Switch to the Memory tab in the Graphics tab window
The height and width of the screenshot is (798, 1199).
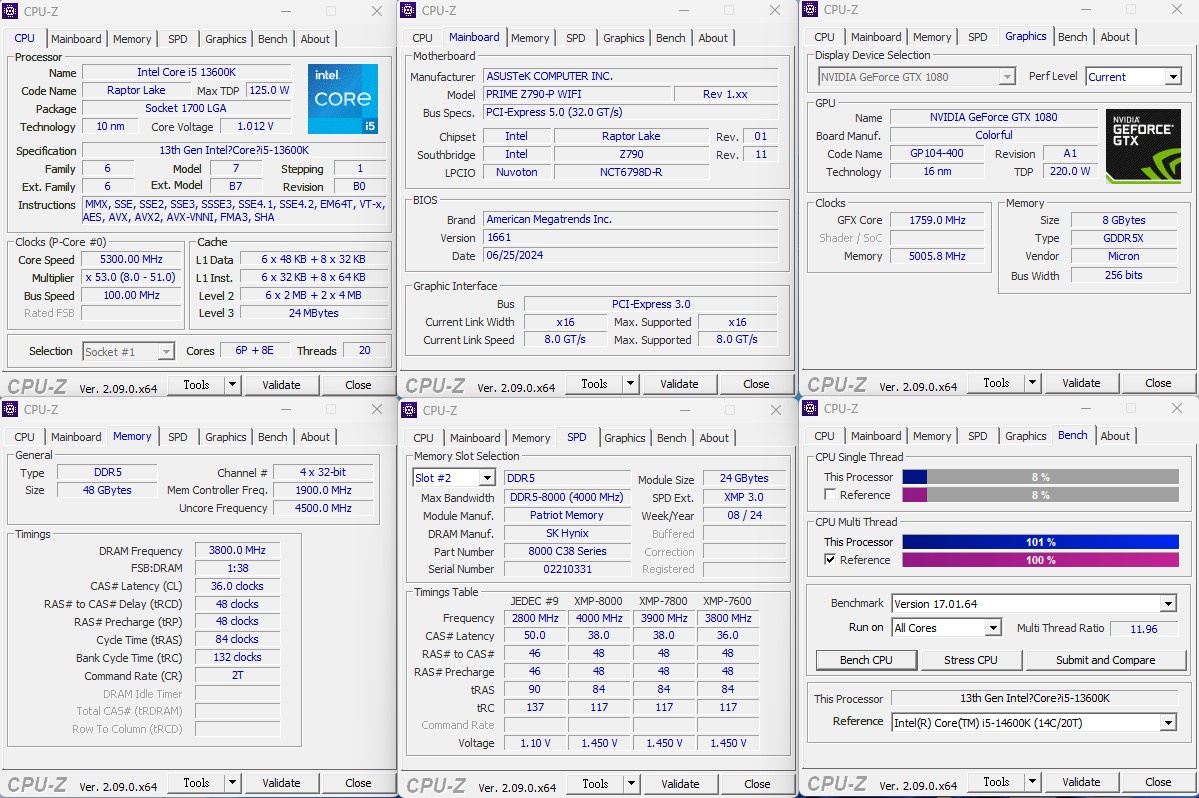[x=932, y=37]
